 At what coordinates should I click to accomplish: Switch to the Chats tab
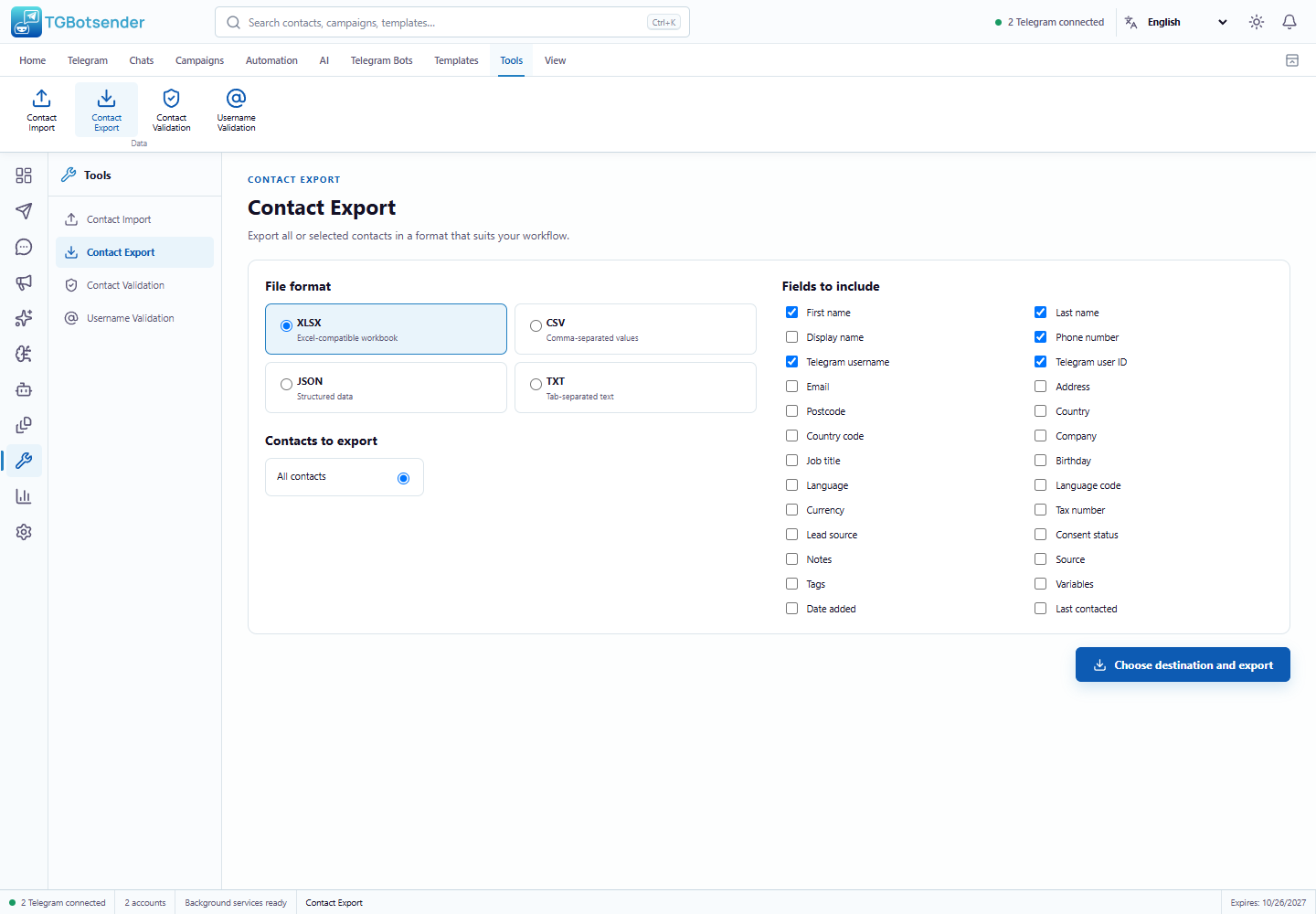(142, 60)
